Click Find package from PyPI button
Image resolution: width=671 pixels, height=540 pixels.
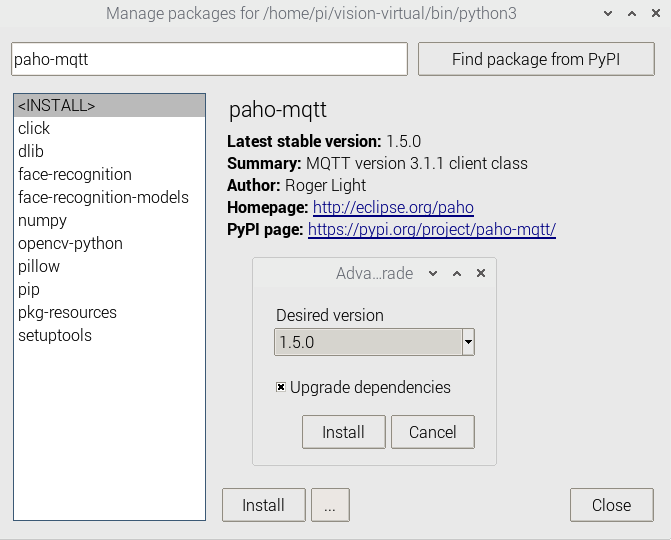[535, 59]
